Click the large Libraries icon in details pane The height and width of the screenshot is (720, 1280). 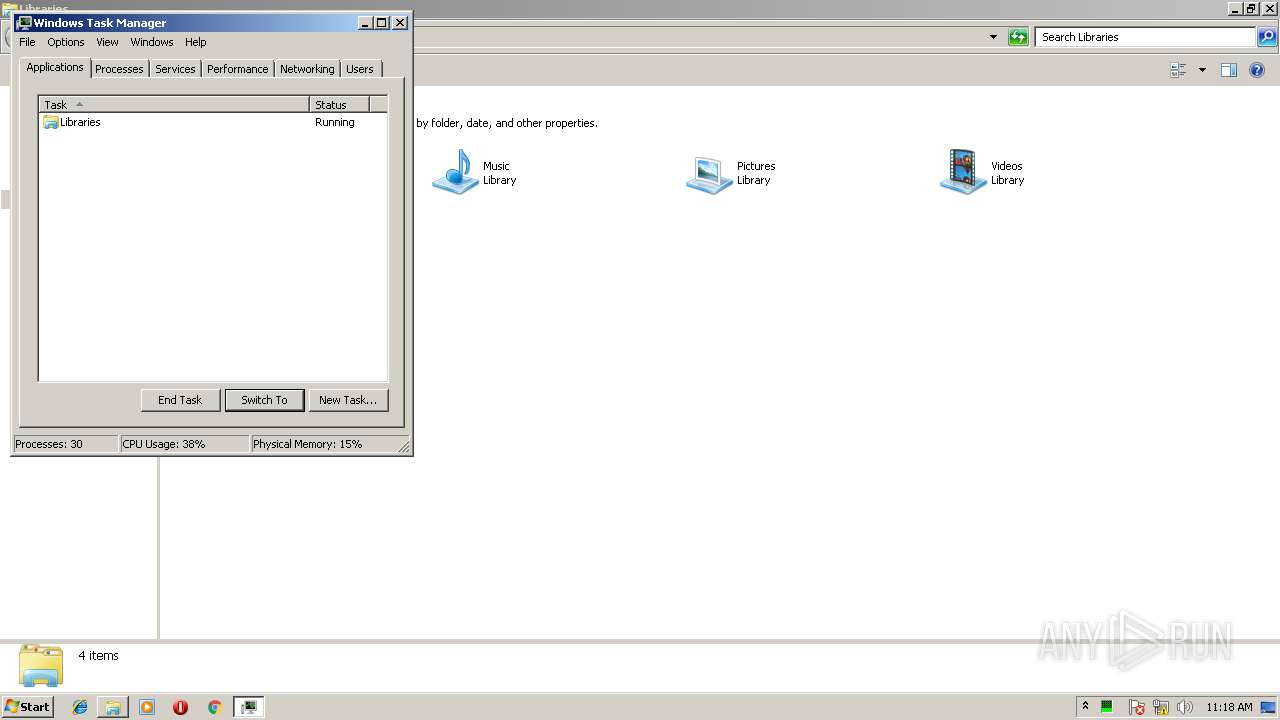(41, 665)
